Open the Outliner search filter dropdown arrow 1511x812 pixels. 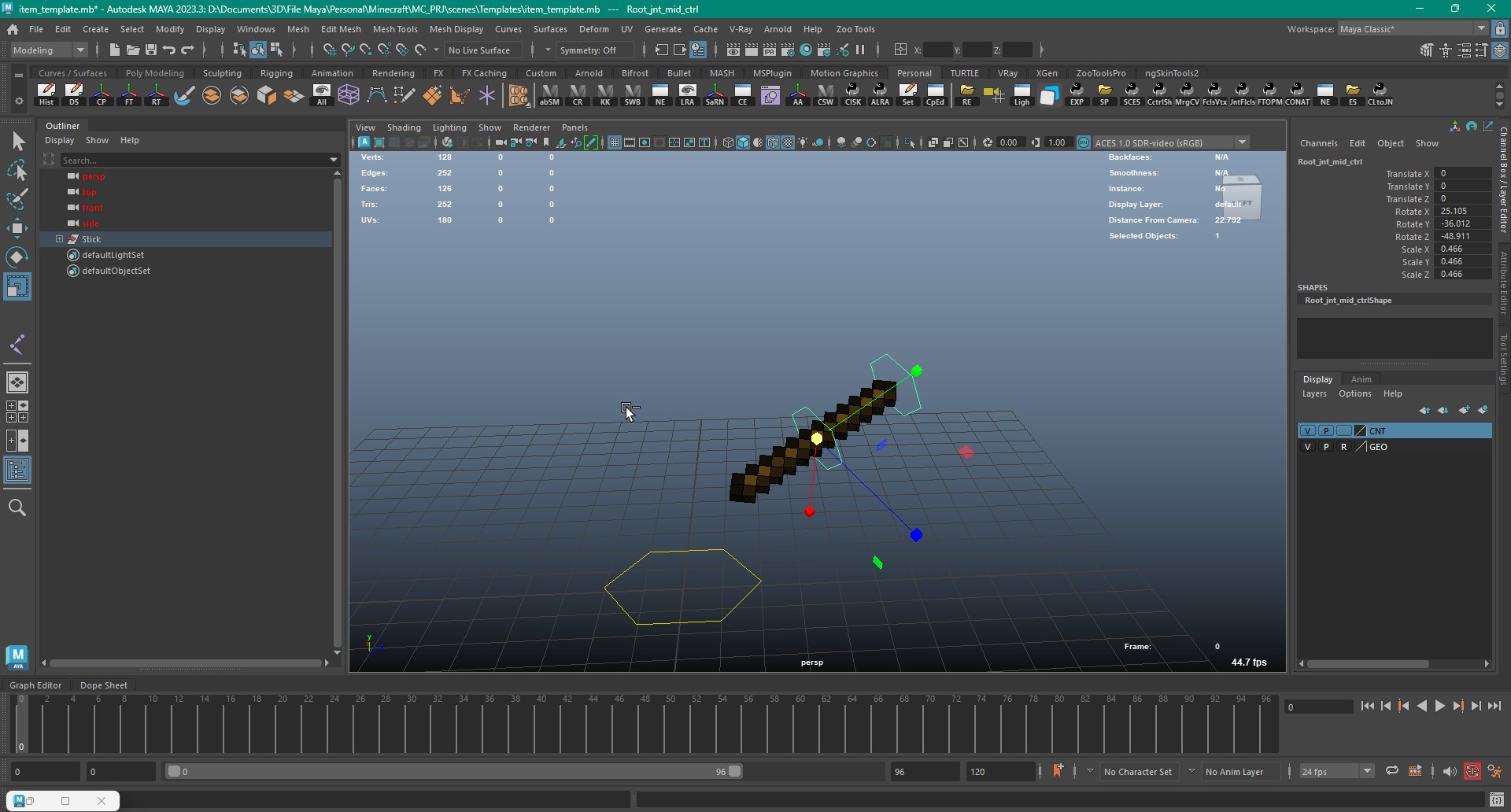(334, 160)
